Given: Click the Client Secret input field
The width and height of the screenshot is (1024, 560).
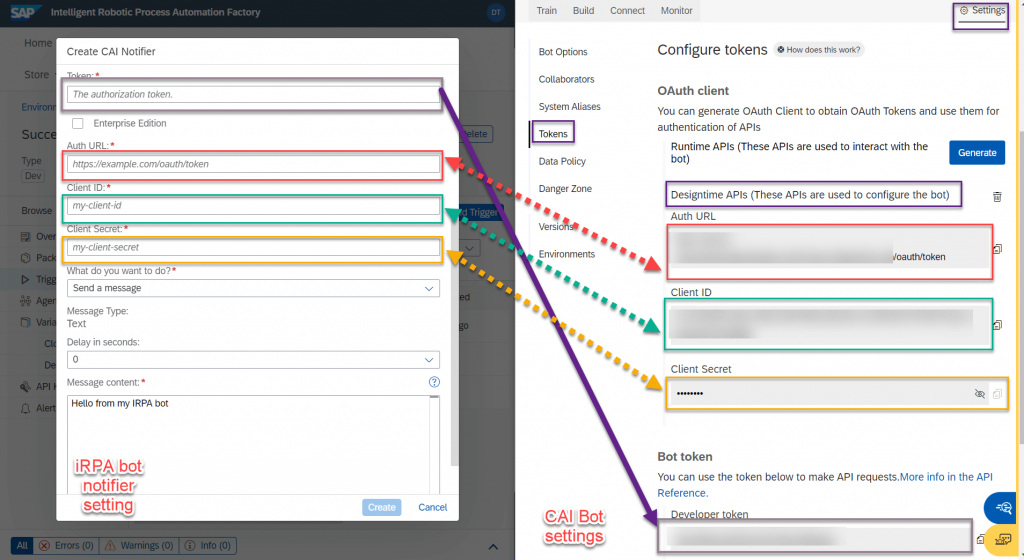Looking at the screenshot, I should (253, 247).
